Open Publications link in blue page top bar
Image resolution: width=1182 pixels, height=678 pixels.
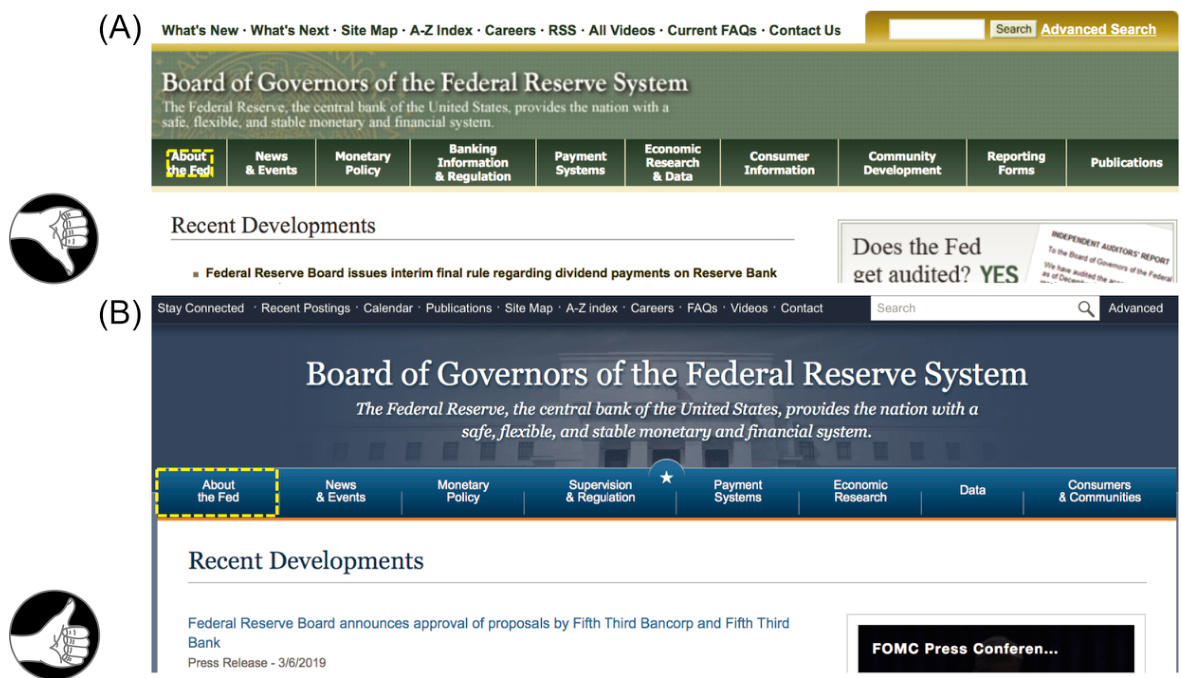point(458,308)
